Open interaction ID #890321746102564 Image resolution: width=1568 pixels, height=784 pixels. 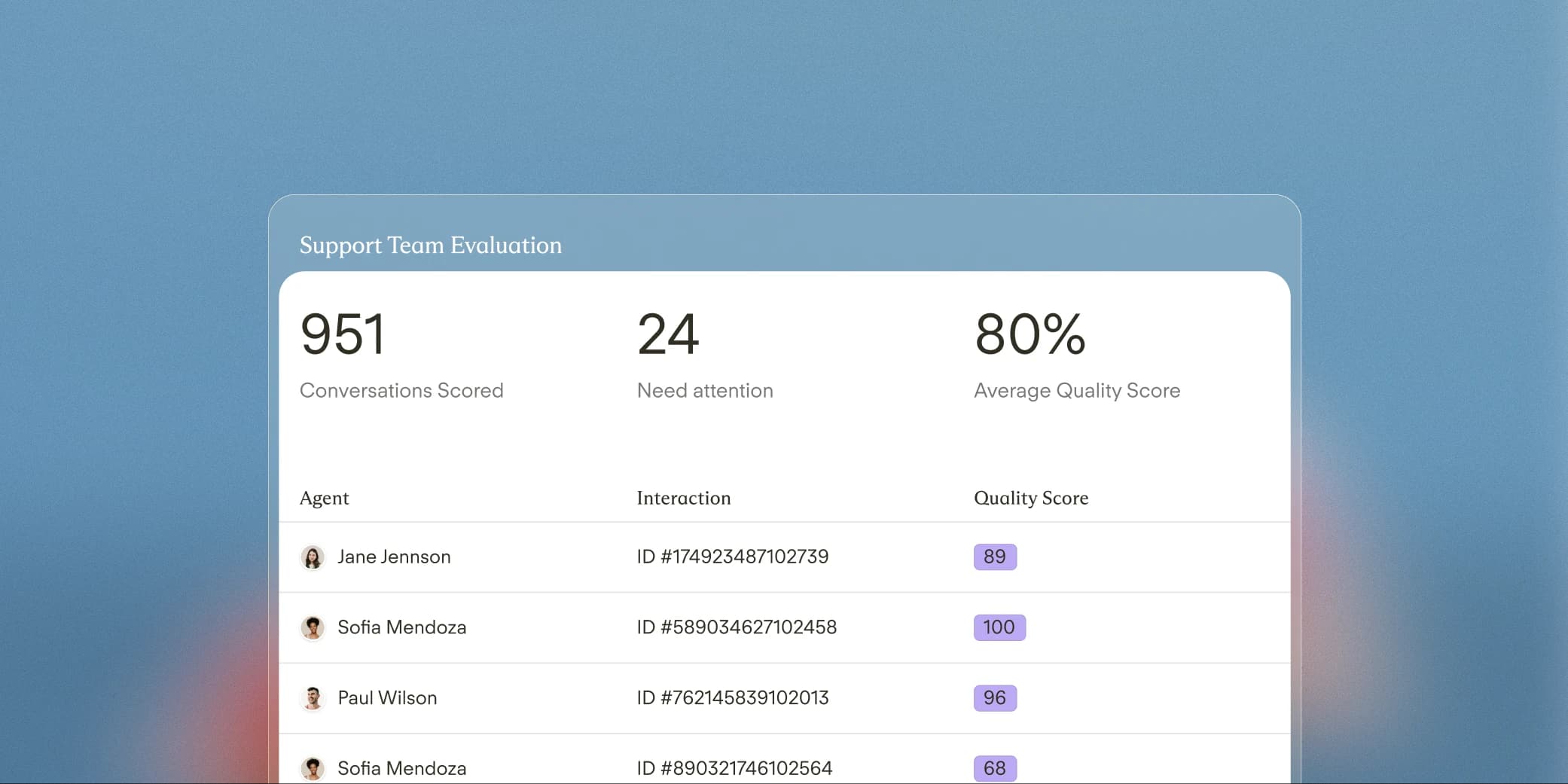pyautogui.click(x=734, y=768)
